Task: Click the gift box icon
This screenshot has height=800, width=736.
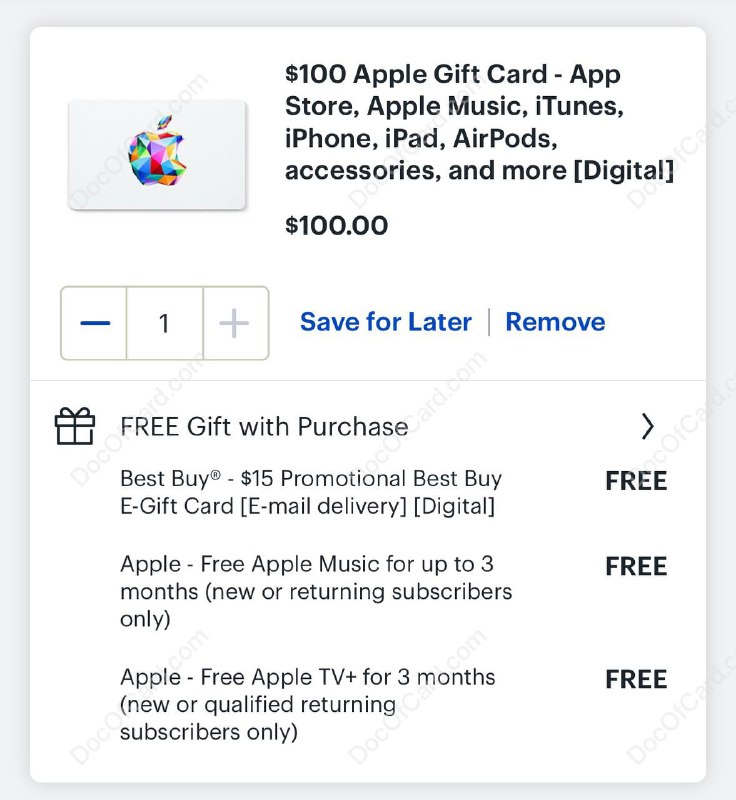Action: click(x=75, y=425)
